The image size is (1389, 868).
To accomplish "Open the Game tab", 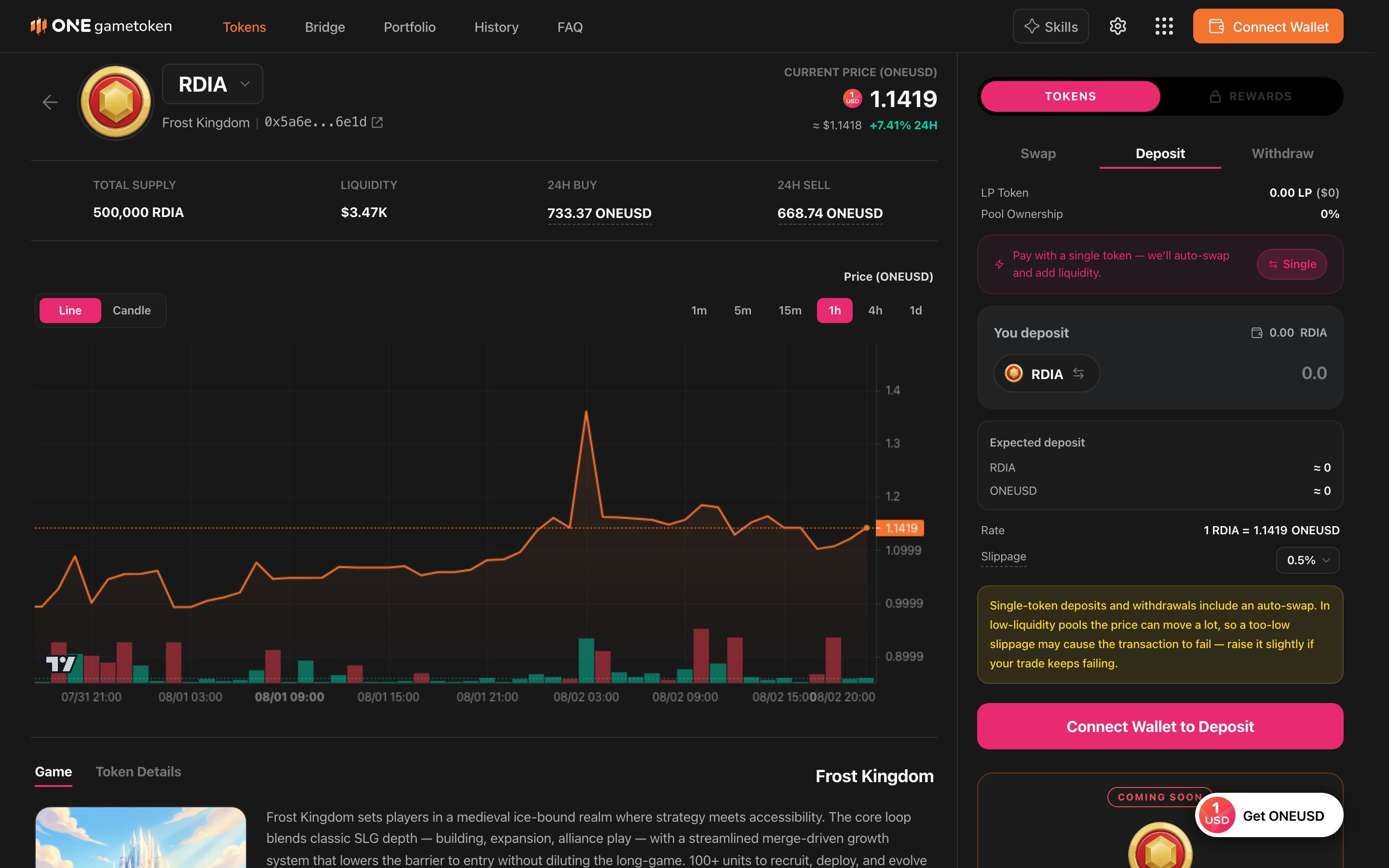I will [54, 772].
